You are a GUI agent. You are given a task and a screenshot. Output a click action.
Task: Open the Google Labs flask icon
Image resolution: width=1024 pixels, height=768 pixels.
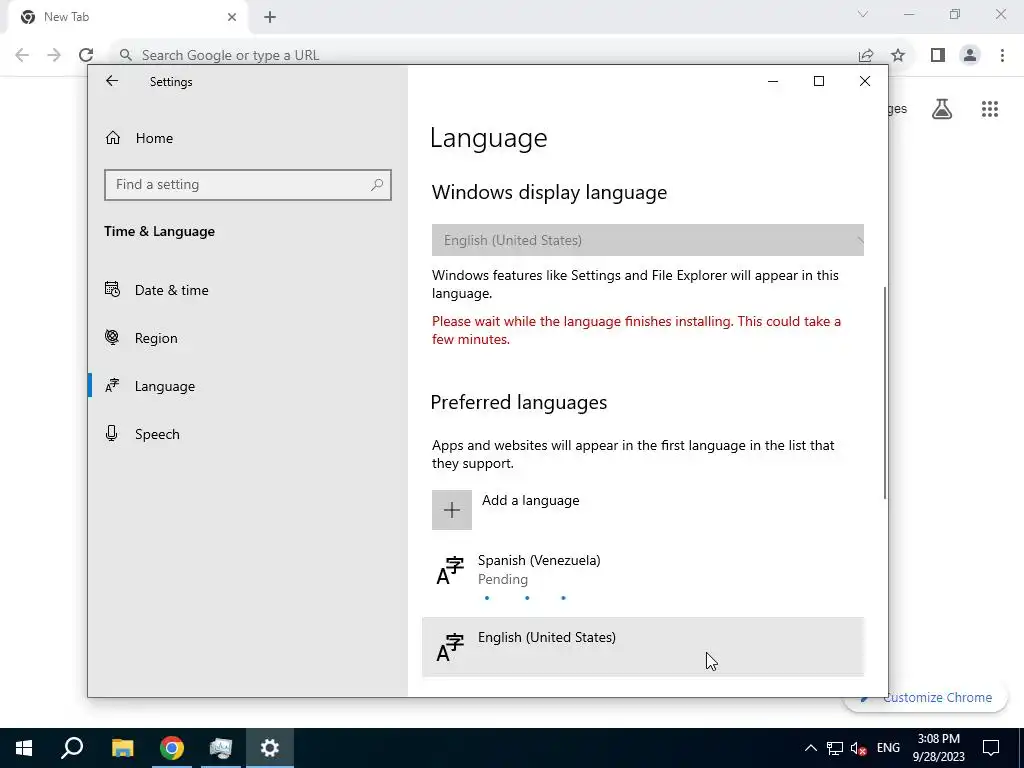coord(942,109)
